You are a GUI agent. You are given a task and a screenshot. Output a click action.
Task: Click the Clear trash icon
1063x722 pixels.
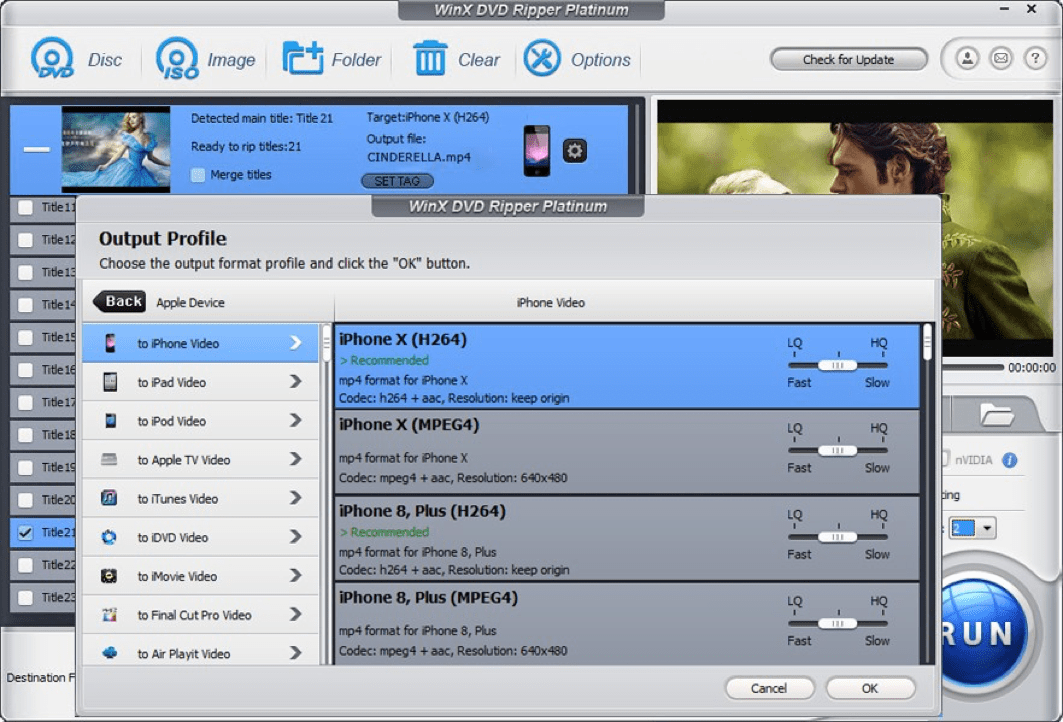(x=430, y=58)
